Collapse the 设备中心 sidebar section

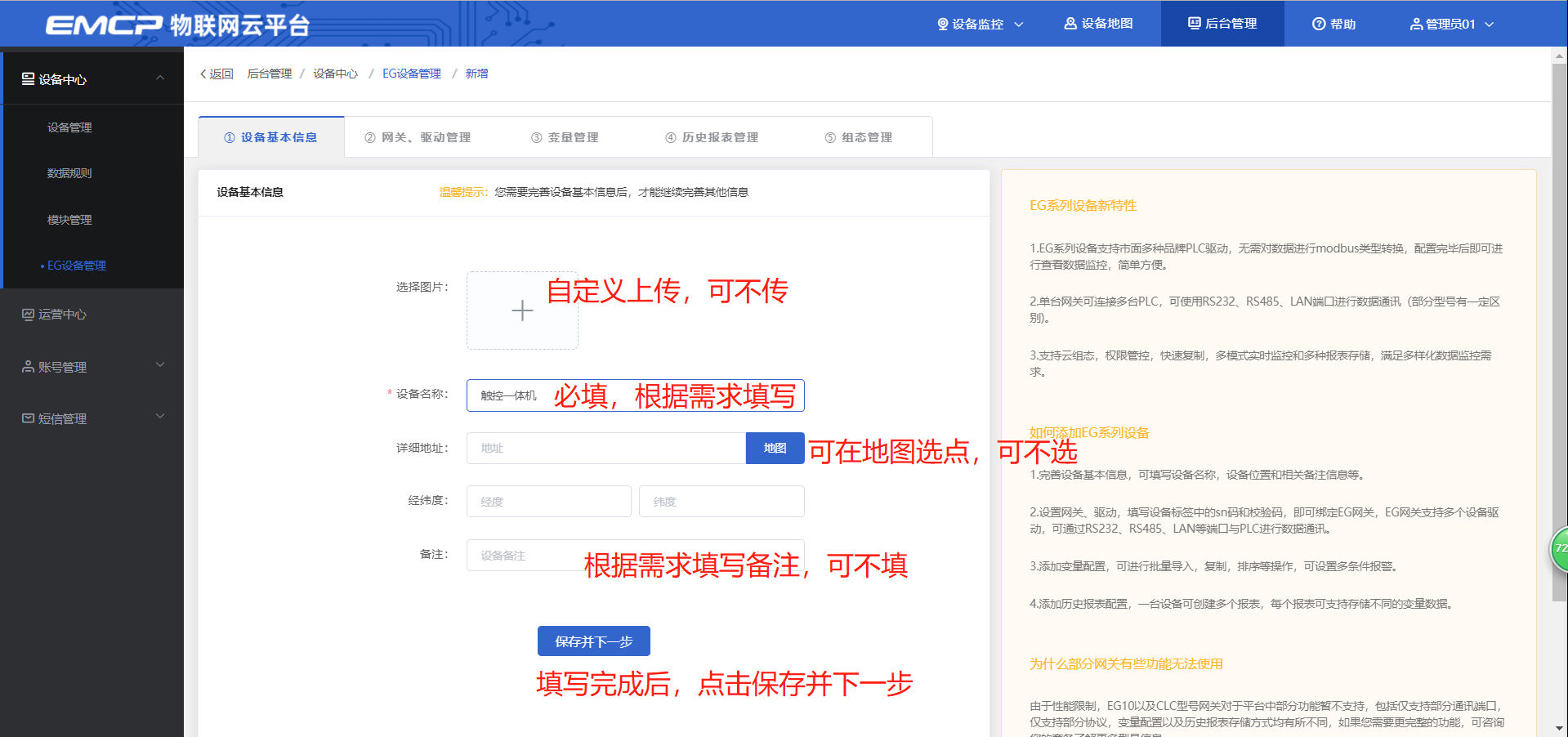(160, 78)
